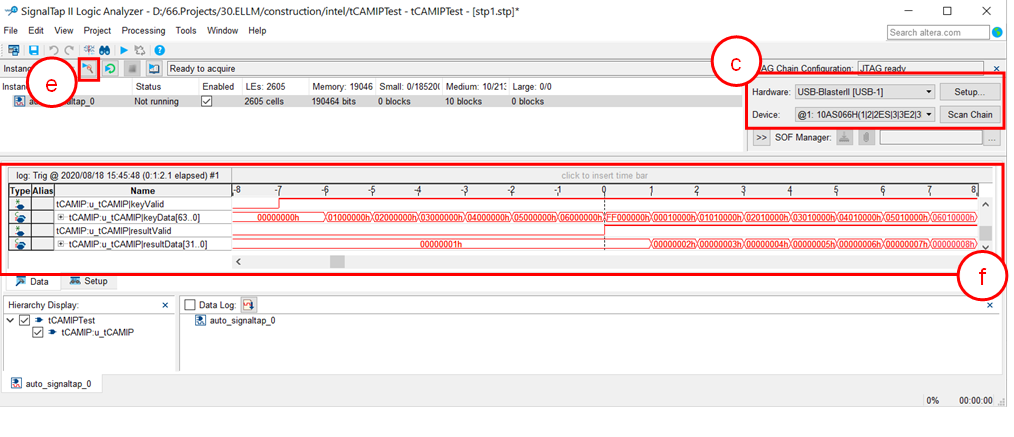The image size is (1014, 437).
Task: Expand the resultData[31..0] bus
Action: pyautogui.click(x=62, y=244)
